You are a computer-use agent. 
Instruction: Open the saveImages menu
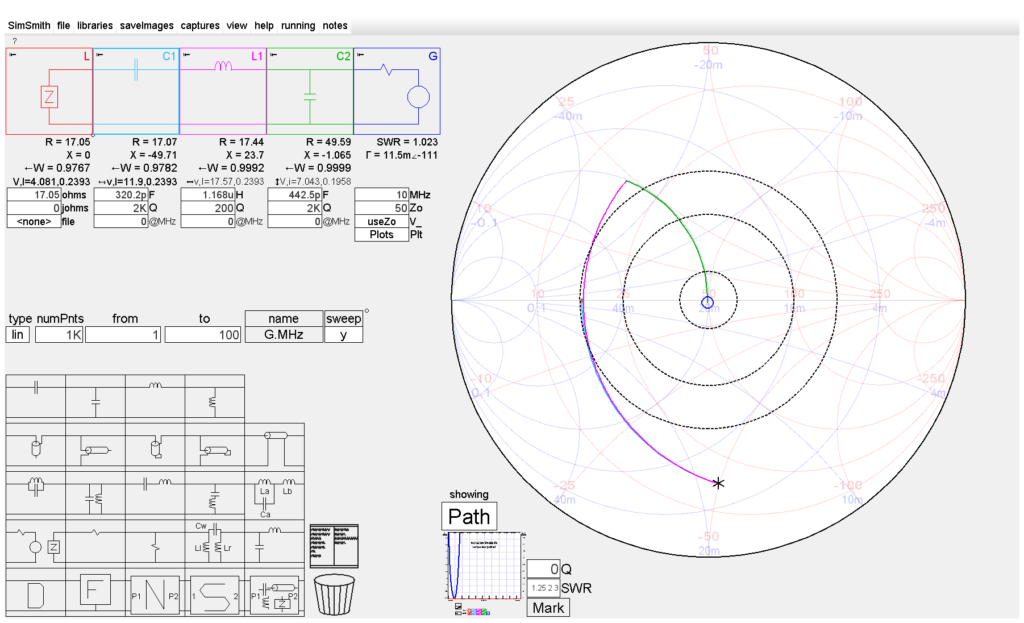coord(146,25)
